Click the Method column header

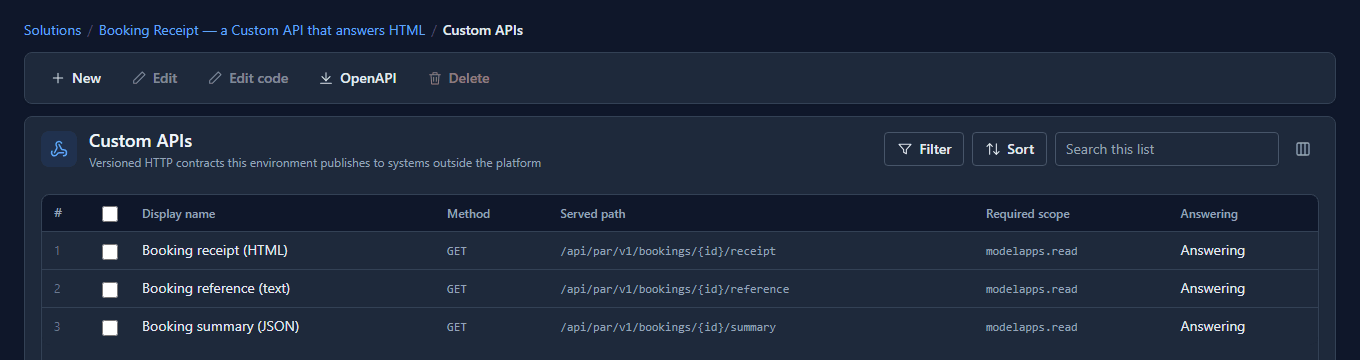point(468,214)
